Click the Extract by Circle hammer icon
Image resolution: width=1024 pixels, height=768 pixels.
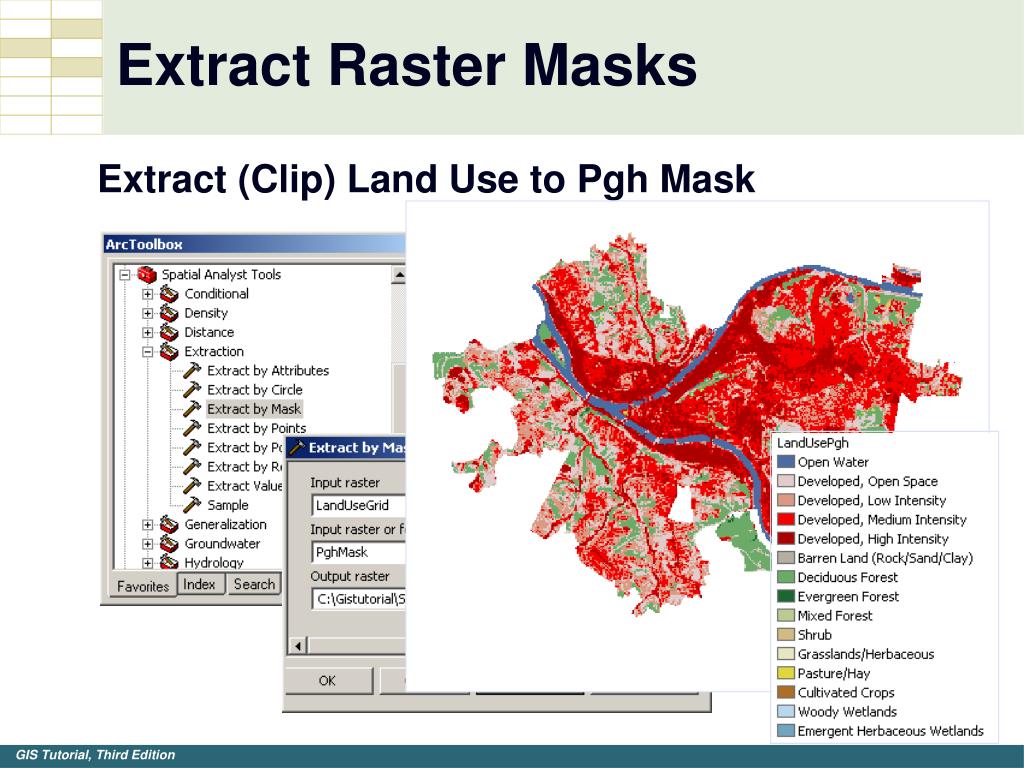pyautogui.click(x=192, y=390)
